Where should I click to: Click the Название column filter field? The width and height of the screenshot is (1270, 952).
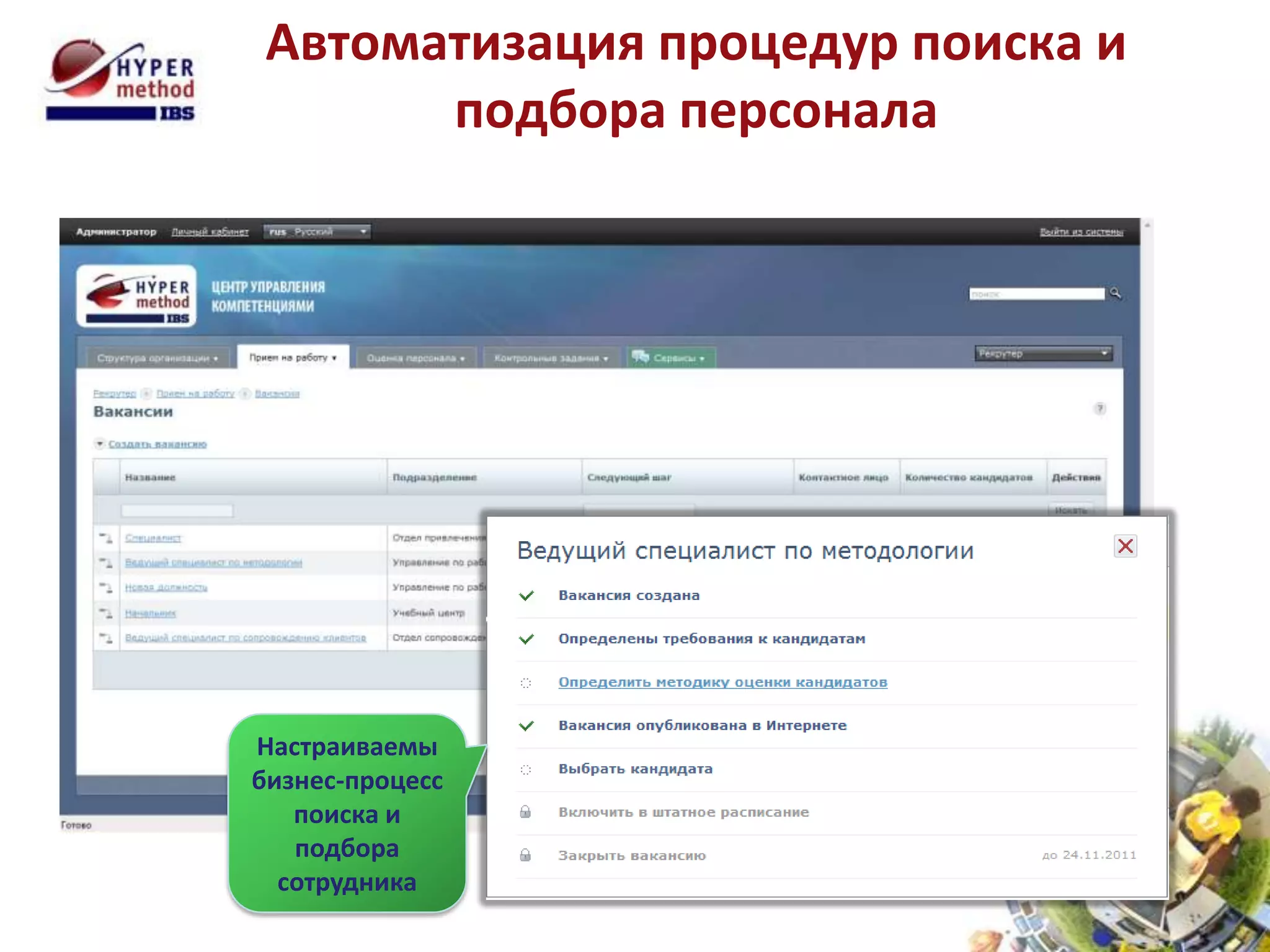click(x=177, y=510)
